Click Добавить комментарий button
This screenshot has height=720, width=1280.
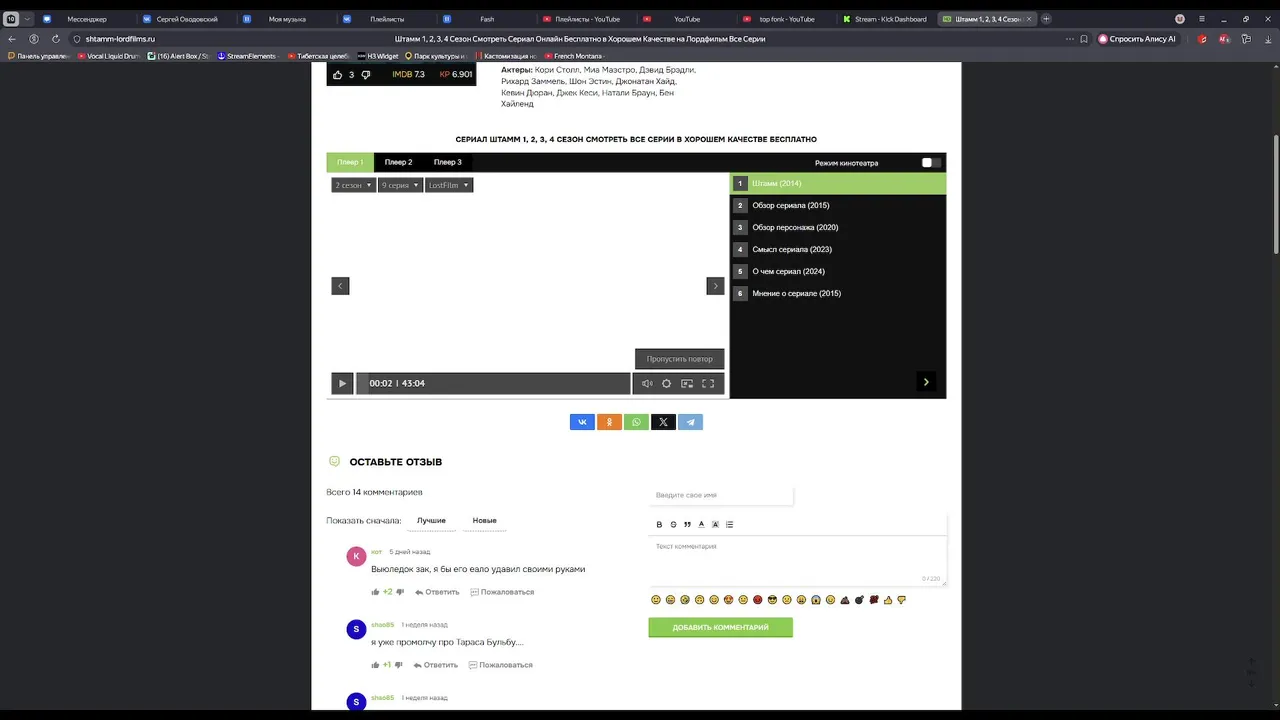720,628
